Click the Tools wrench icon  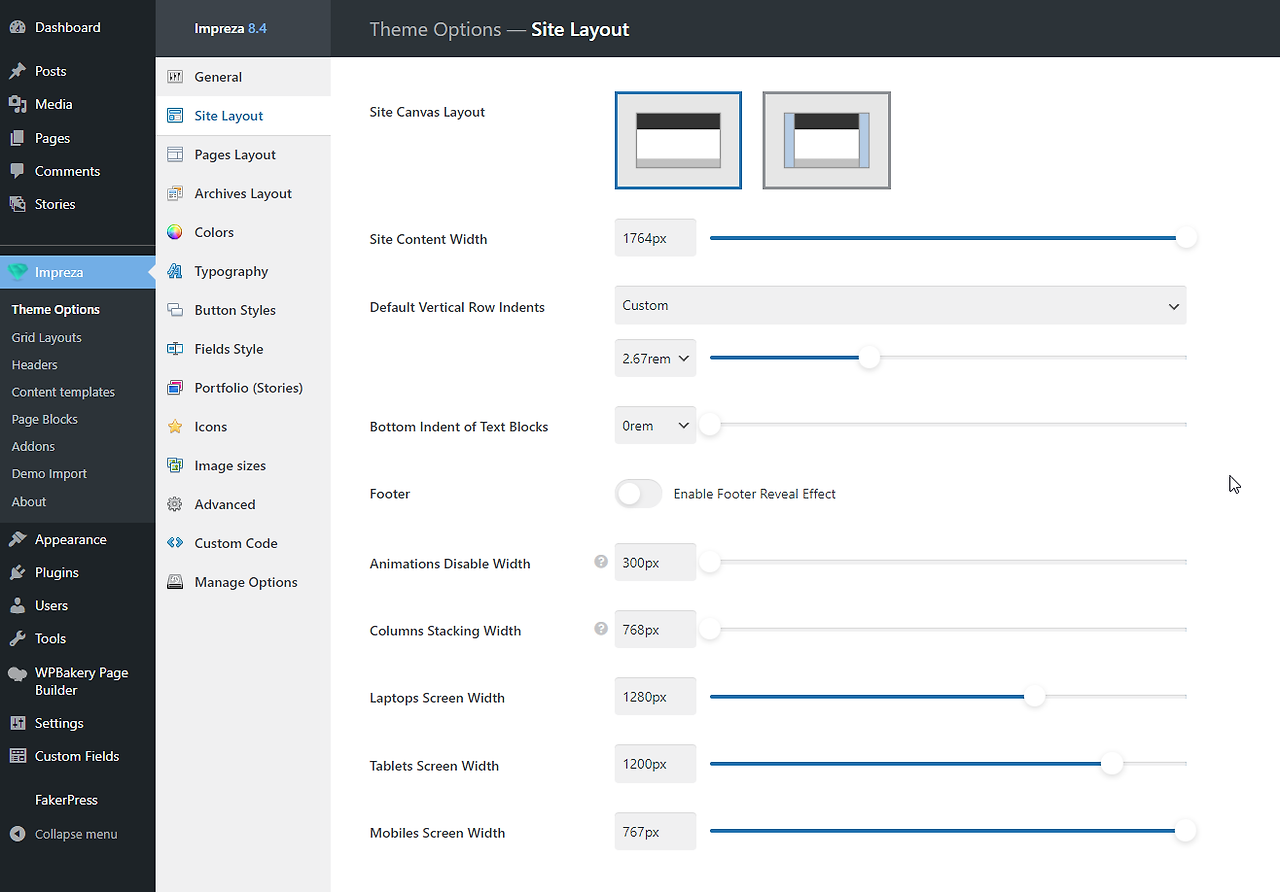[x=17, y=638]
